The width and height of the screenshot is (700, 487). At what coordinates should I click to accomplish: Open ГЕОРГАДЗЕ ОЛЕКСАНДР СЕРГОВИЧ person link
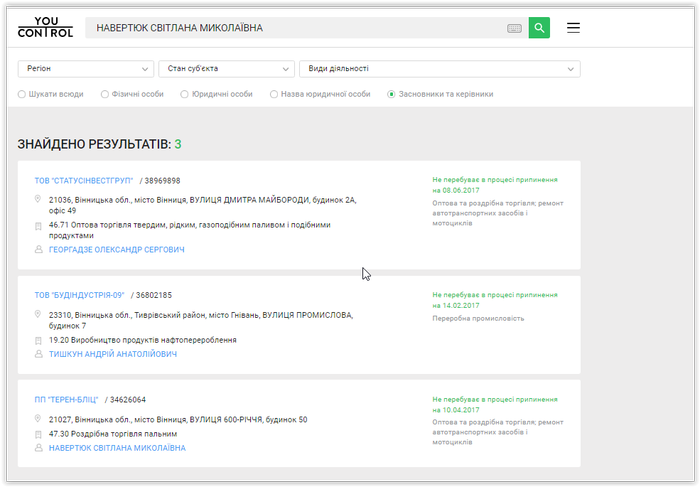(x=117, y=250)
